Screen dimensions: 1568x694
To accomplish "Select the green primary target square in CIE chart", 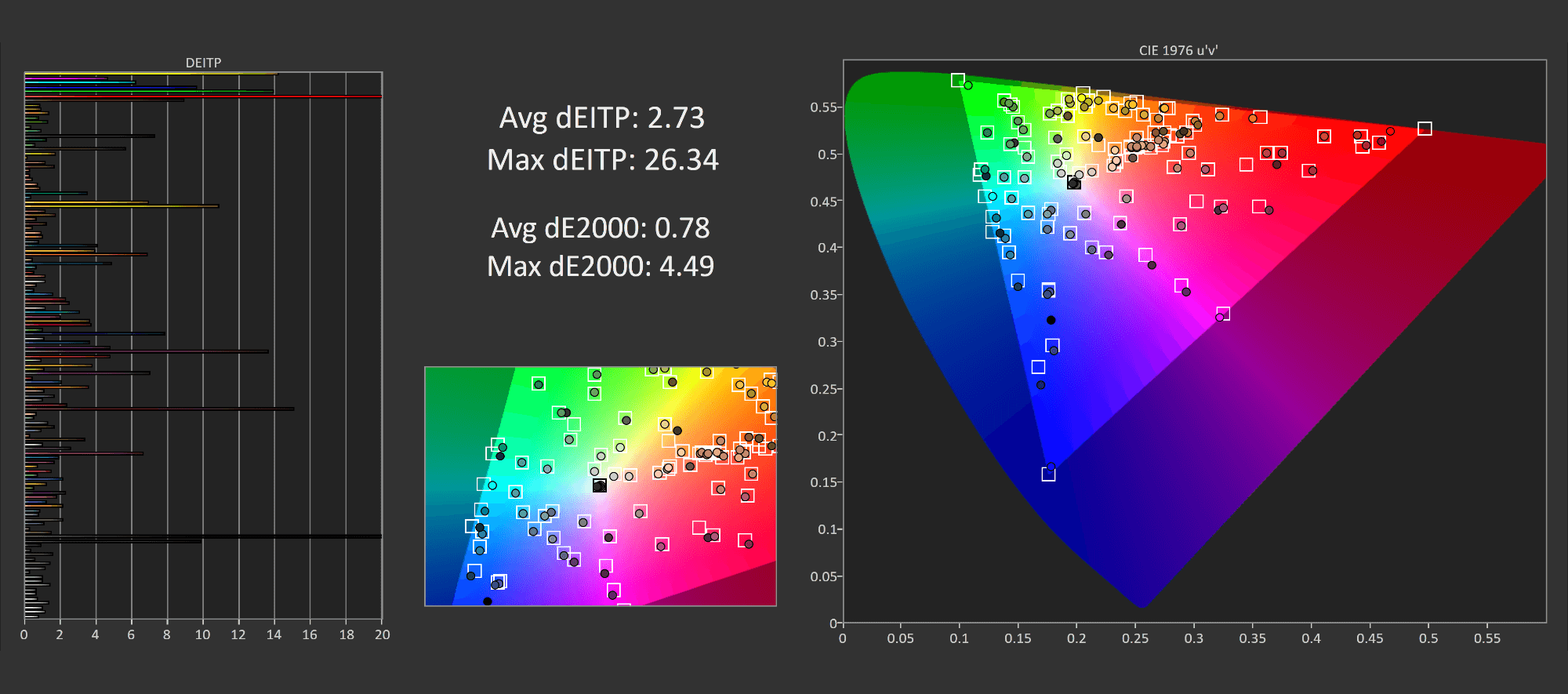I will [957, 80].
